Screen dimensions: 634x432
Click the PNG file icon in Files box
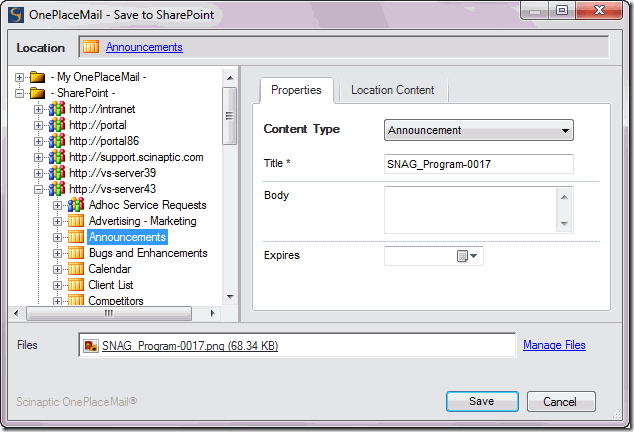click(91, 346)
